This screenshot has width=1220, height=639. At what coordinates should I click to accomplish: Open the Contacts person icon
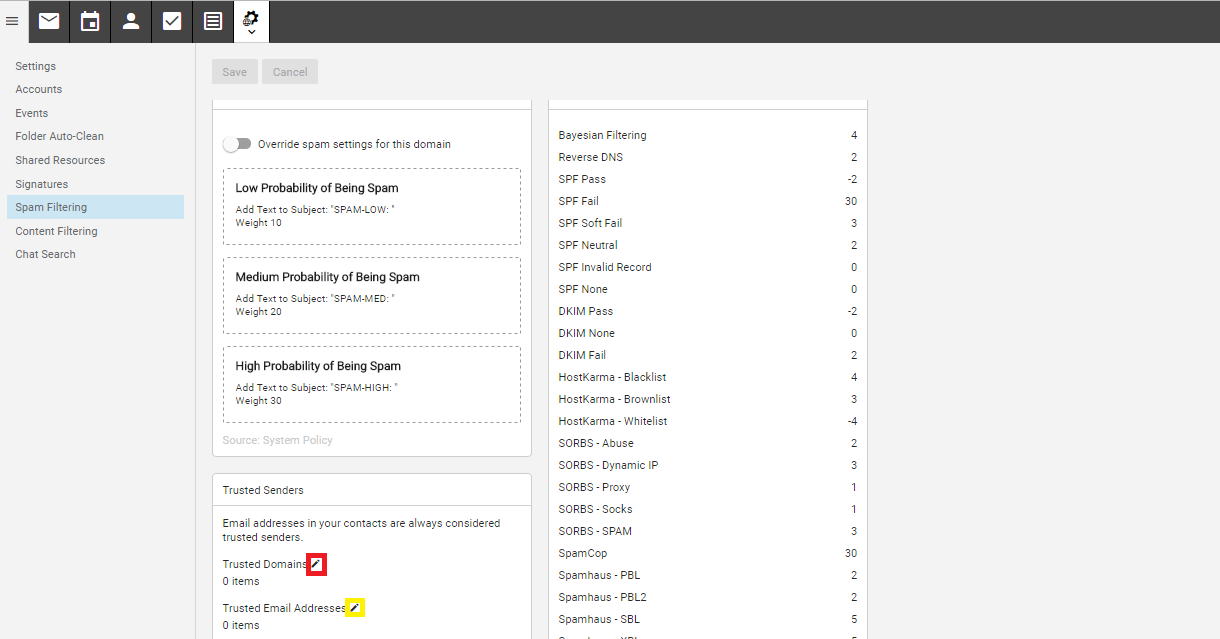[130, 21]
